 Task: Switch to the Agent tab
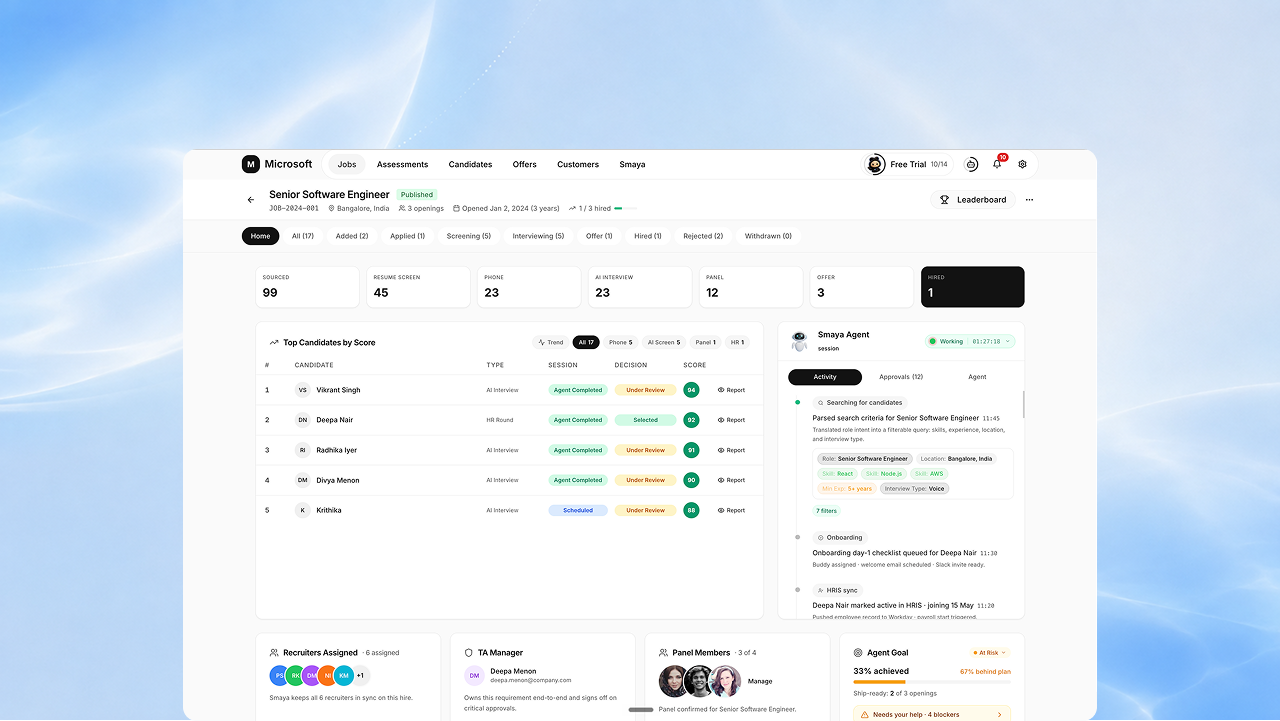pos(977,377)
